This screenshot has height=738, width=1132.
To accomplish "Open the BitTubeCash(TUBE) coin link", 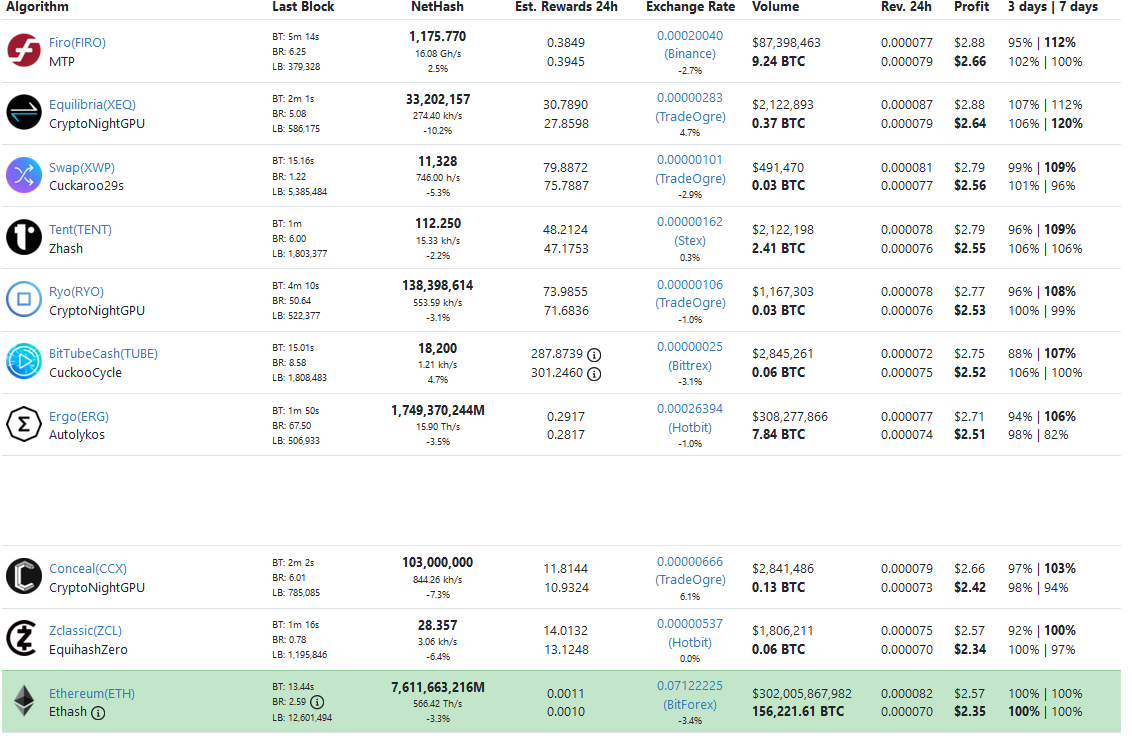I will (x=103, y=354).
